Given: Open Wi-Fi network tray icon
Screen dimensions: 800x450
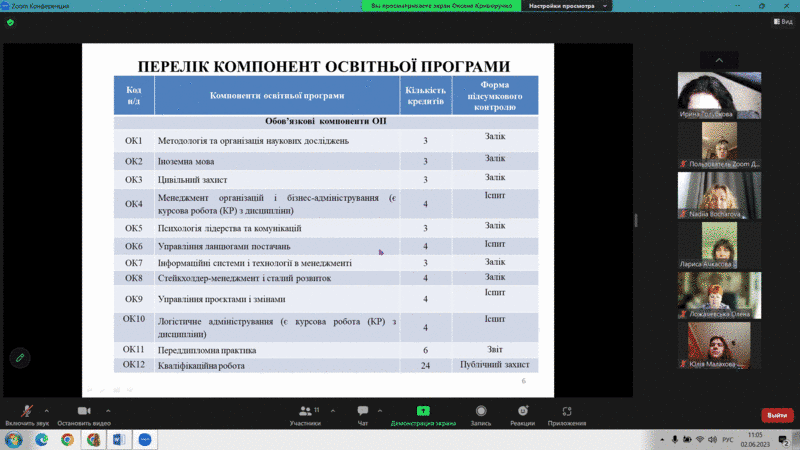Looking at the screenshot, I should pyautogui.click(x=700, y=439).
